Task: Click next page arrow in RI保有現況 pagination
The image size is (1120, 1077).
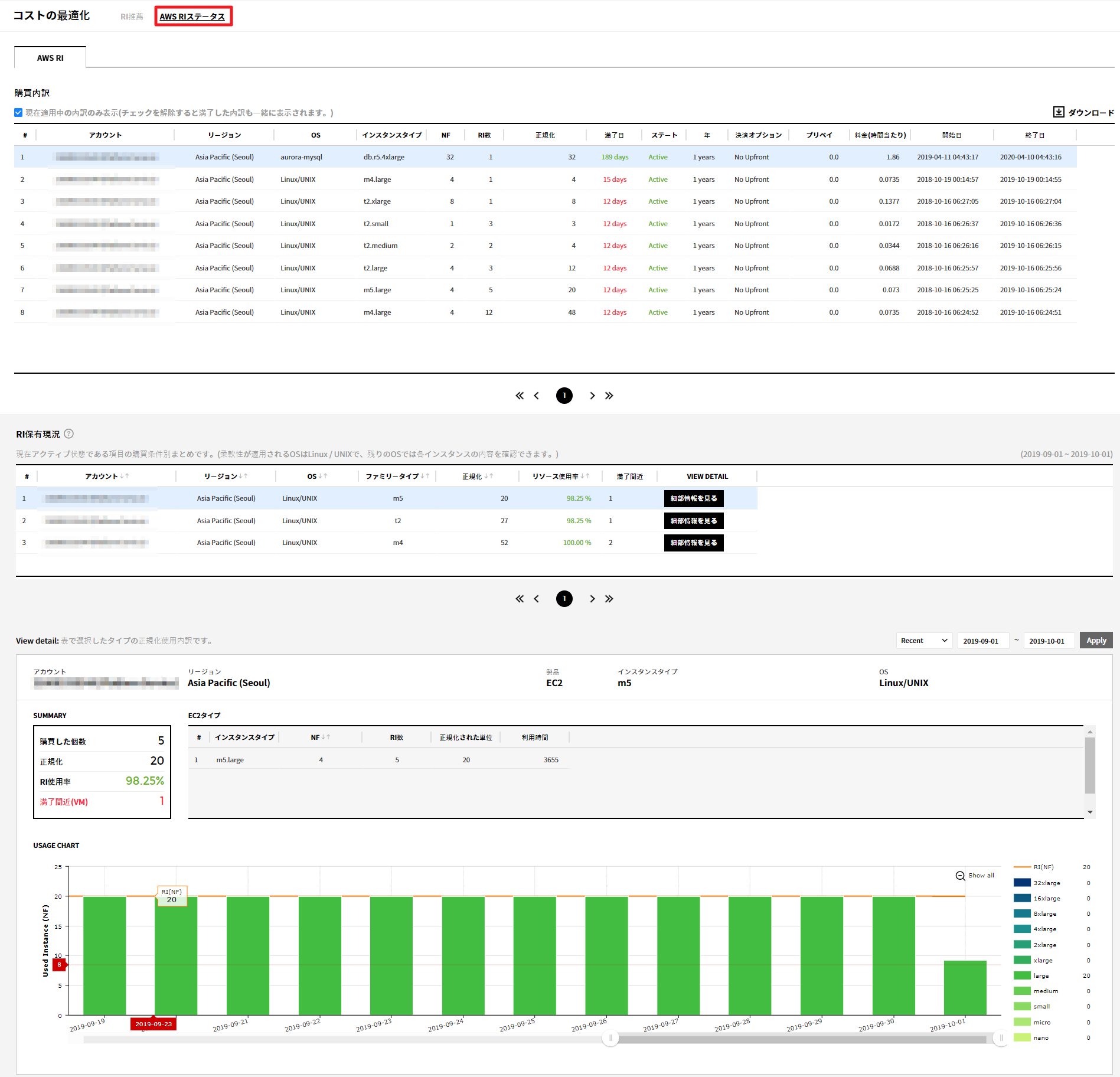Action: [x=592, y=599]
